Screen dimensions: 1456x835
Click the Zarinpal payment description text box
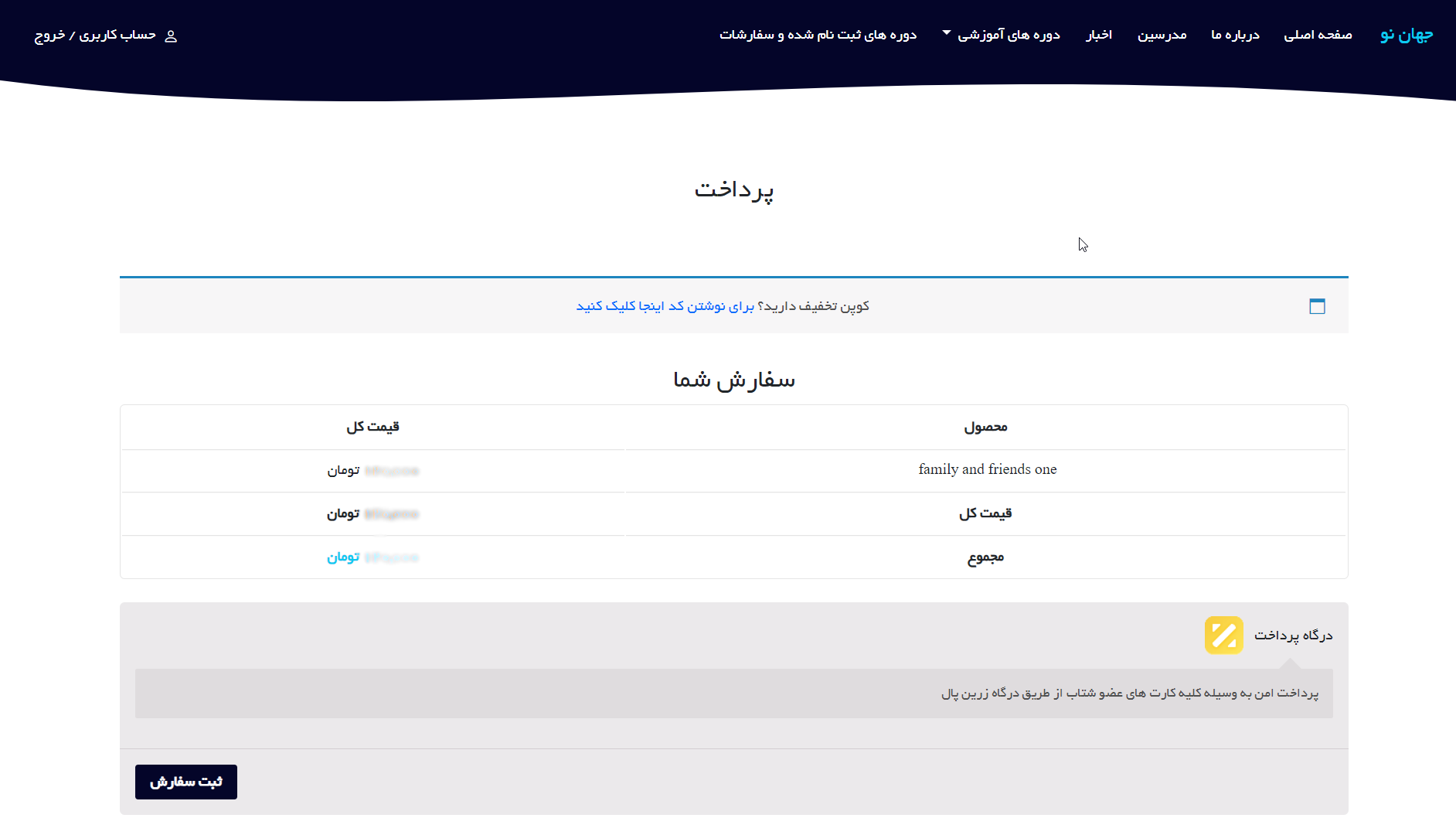pyautogui.click(x=733, y=694)
